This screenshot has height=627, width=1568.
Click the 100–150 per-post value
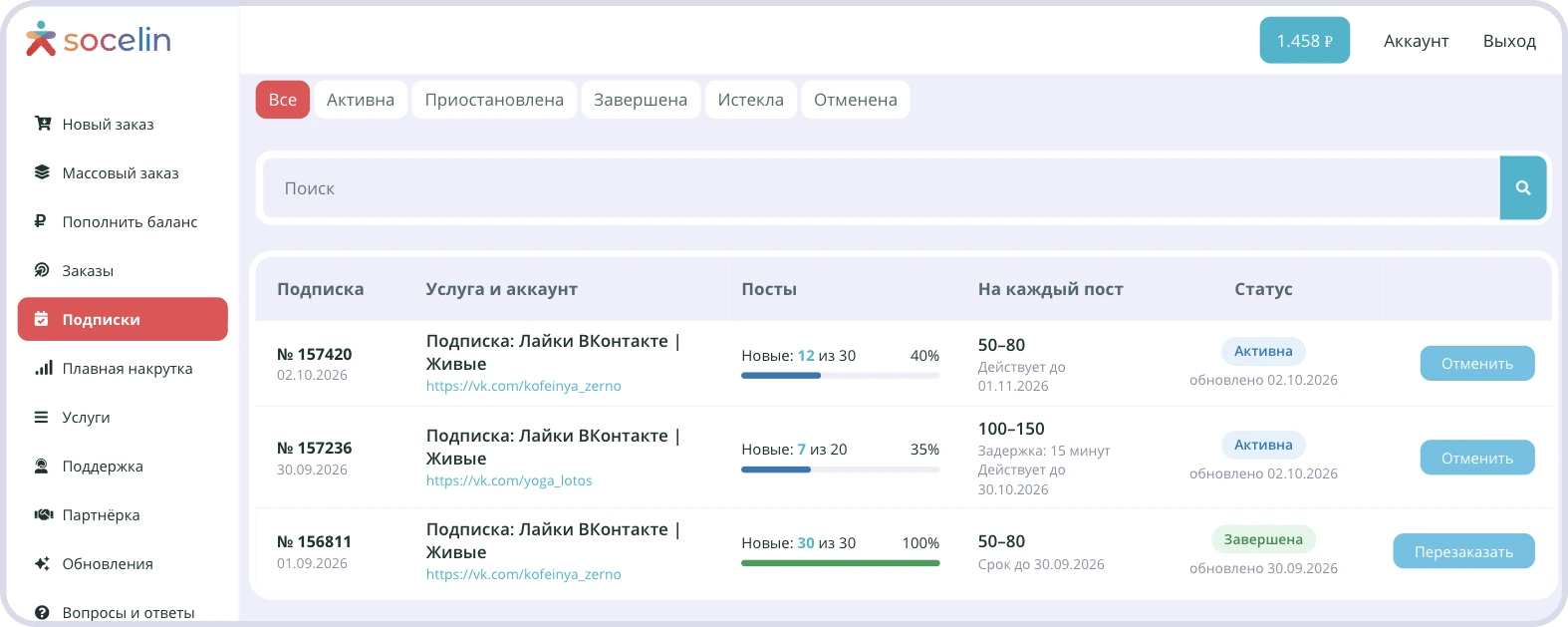click(1011, 429)
